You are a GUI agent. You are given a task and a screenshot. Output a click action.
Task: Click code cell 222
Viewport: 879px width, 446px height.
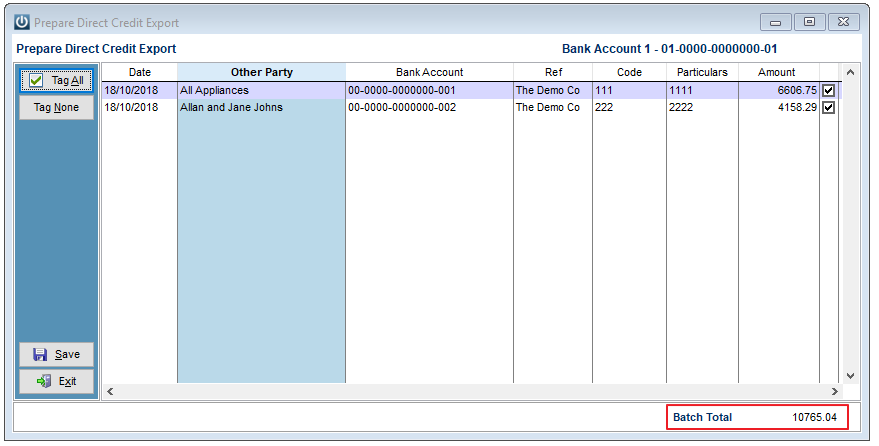tap(629, 107)
